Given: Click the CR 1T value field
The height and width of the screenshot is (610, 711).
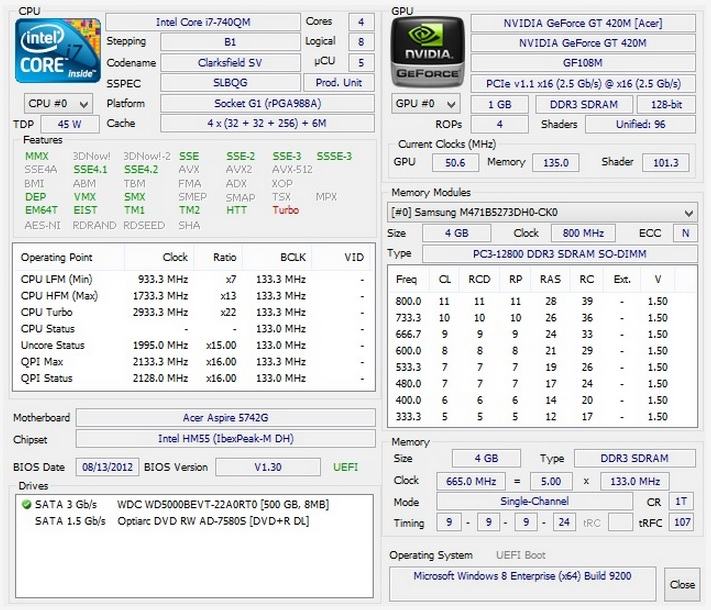Looking at the screenshot, I should click(x=681, y=501).
